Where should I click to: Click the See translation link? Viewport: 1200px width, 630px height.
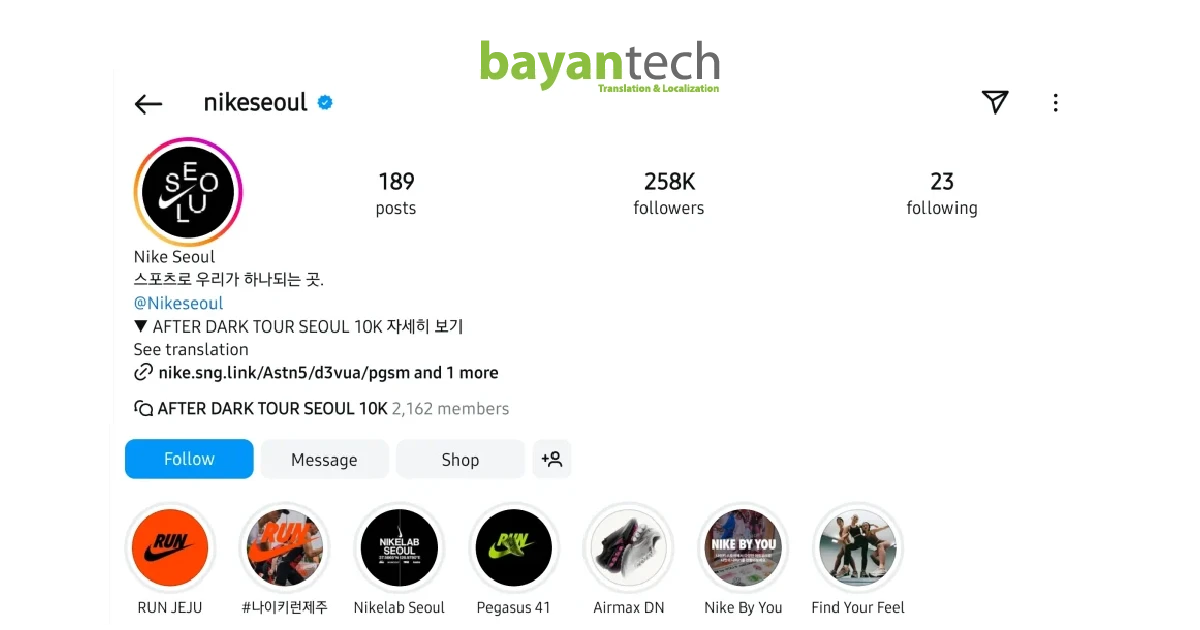pos(191,349)
